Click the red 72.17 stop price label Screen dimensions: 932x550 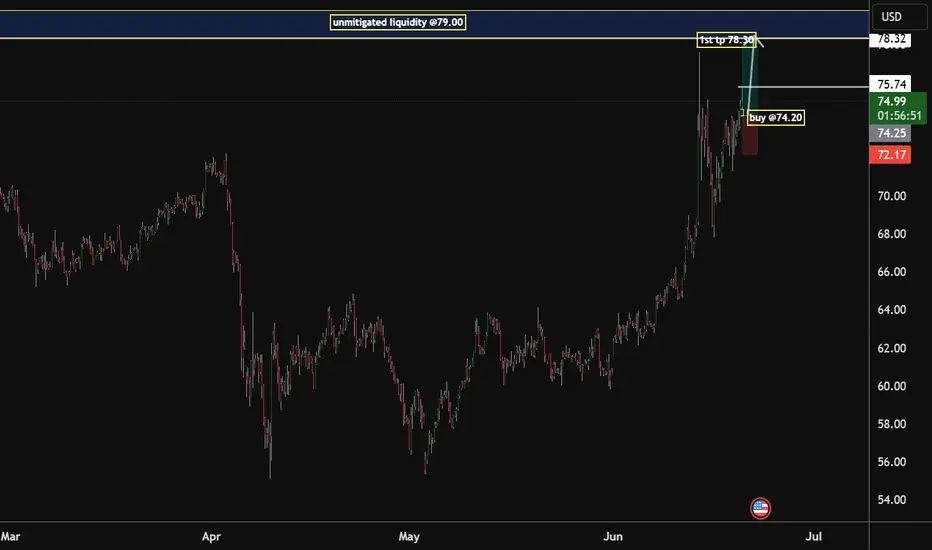[890, 155]
